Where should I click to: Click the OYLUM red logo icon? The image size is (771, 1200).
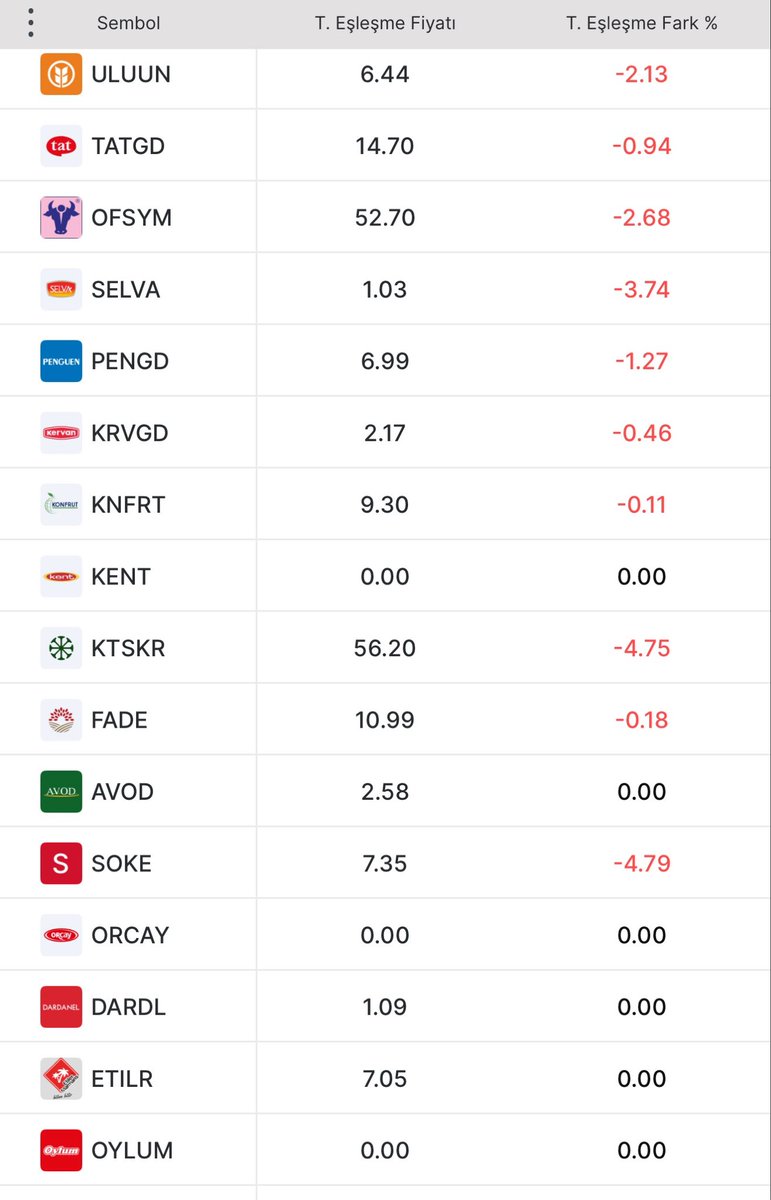[61, 1150]
